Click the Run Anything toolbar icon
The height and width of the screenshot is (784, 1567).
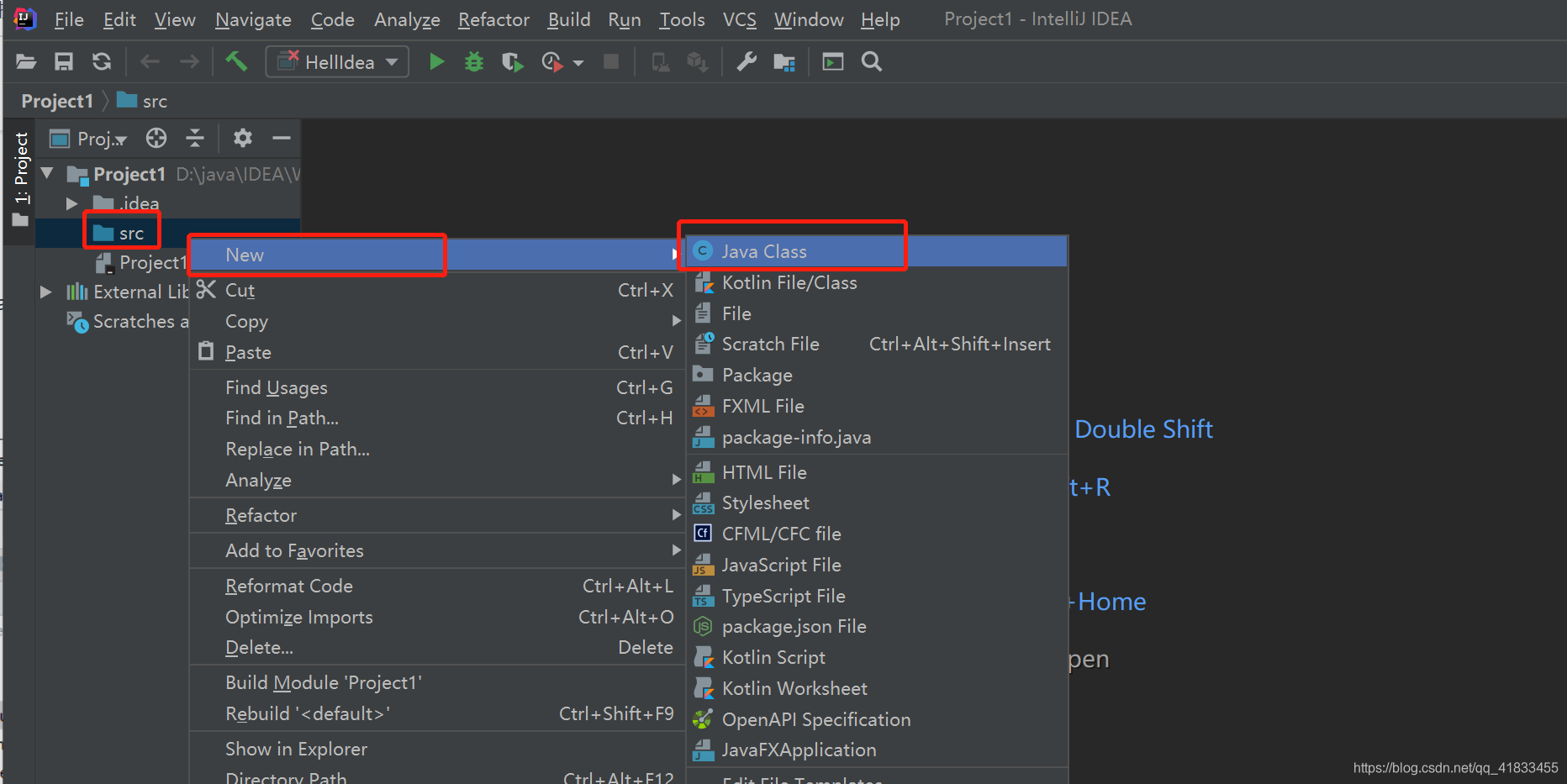pyautogui.click(x=832, y=61)
